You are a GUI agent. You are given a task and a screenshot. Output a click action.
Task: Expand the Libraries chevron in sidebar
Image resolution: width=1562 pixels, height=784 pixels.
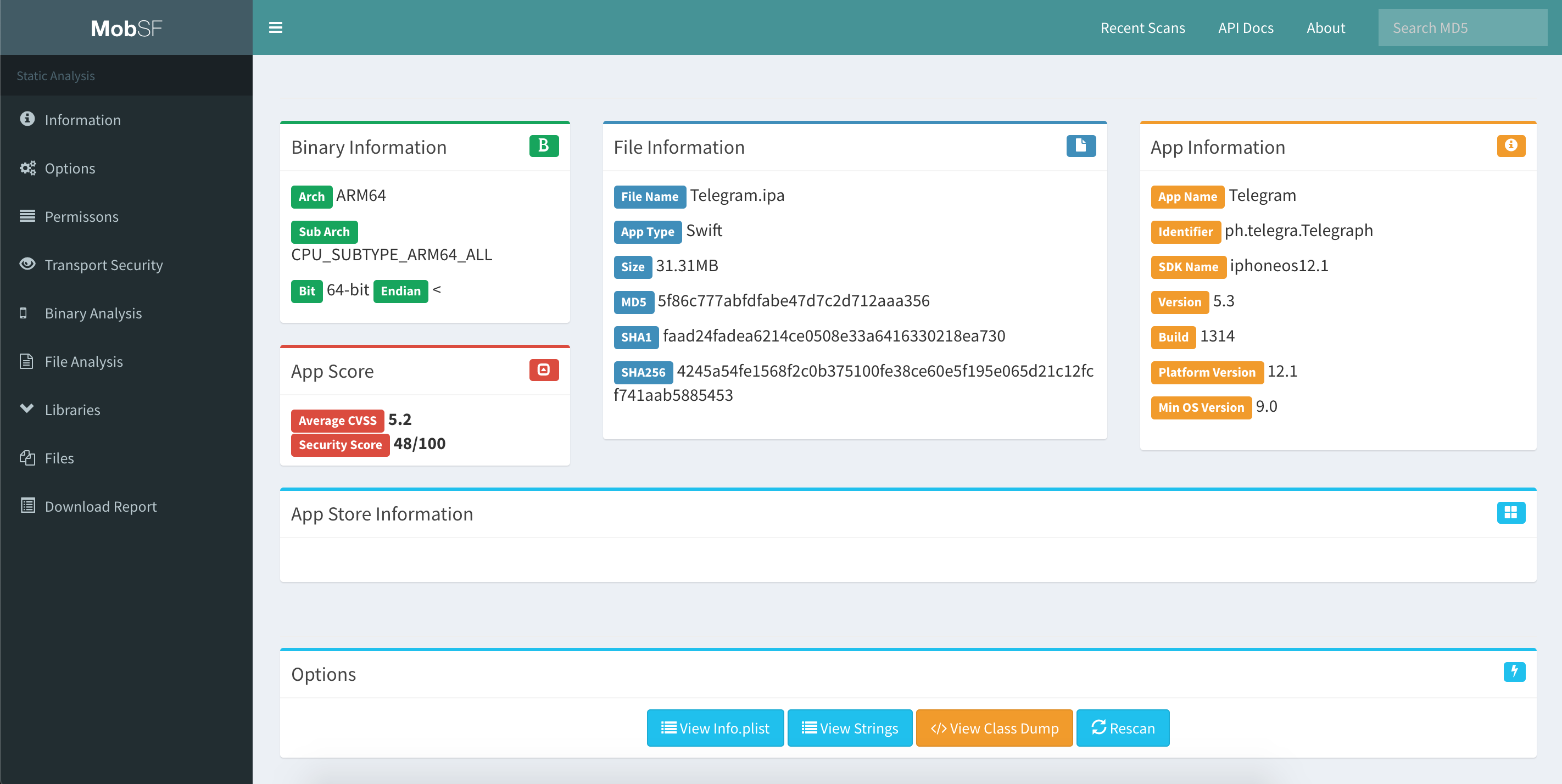(x=27, y=408)
